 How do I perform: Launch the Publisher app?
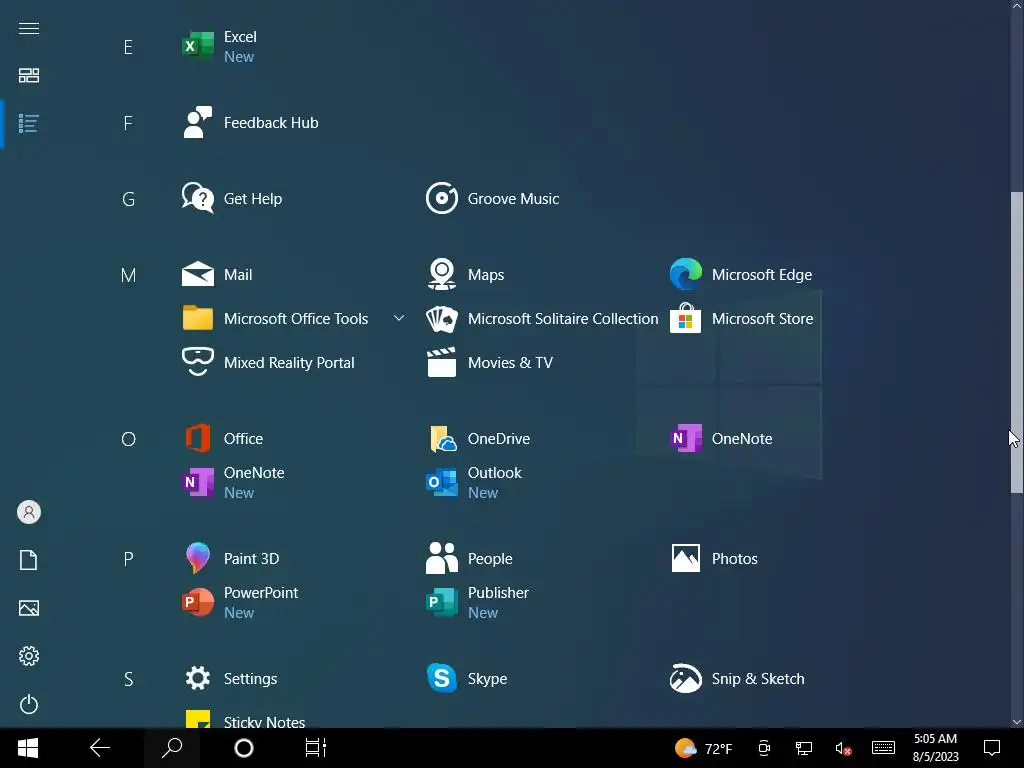(x=477, y=603)
